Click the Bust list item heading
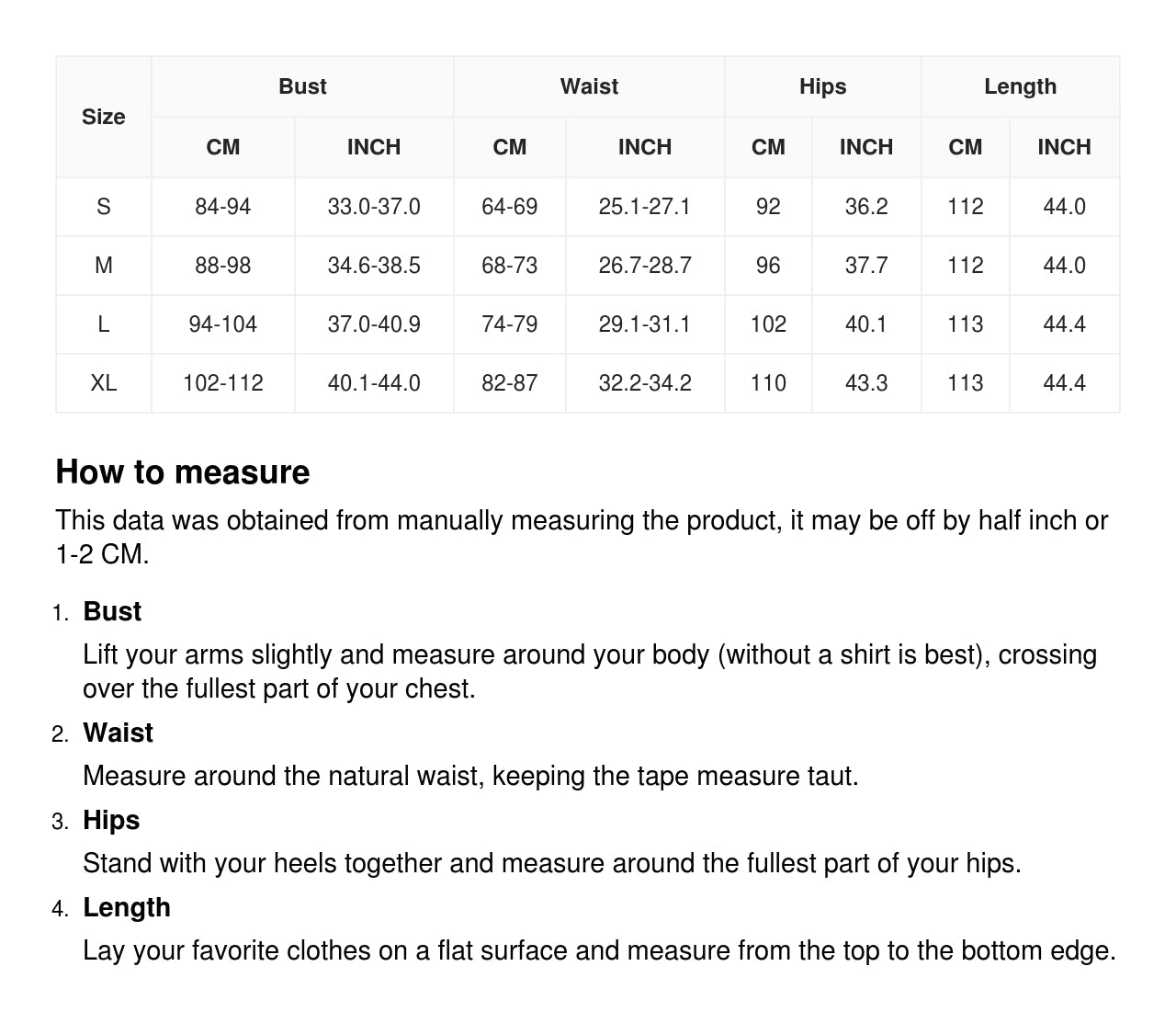 (112, 611)
